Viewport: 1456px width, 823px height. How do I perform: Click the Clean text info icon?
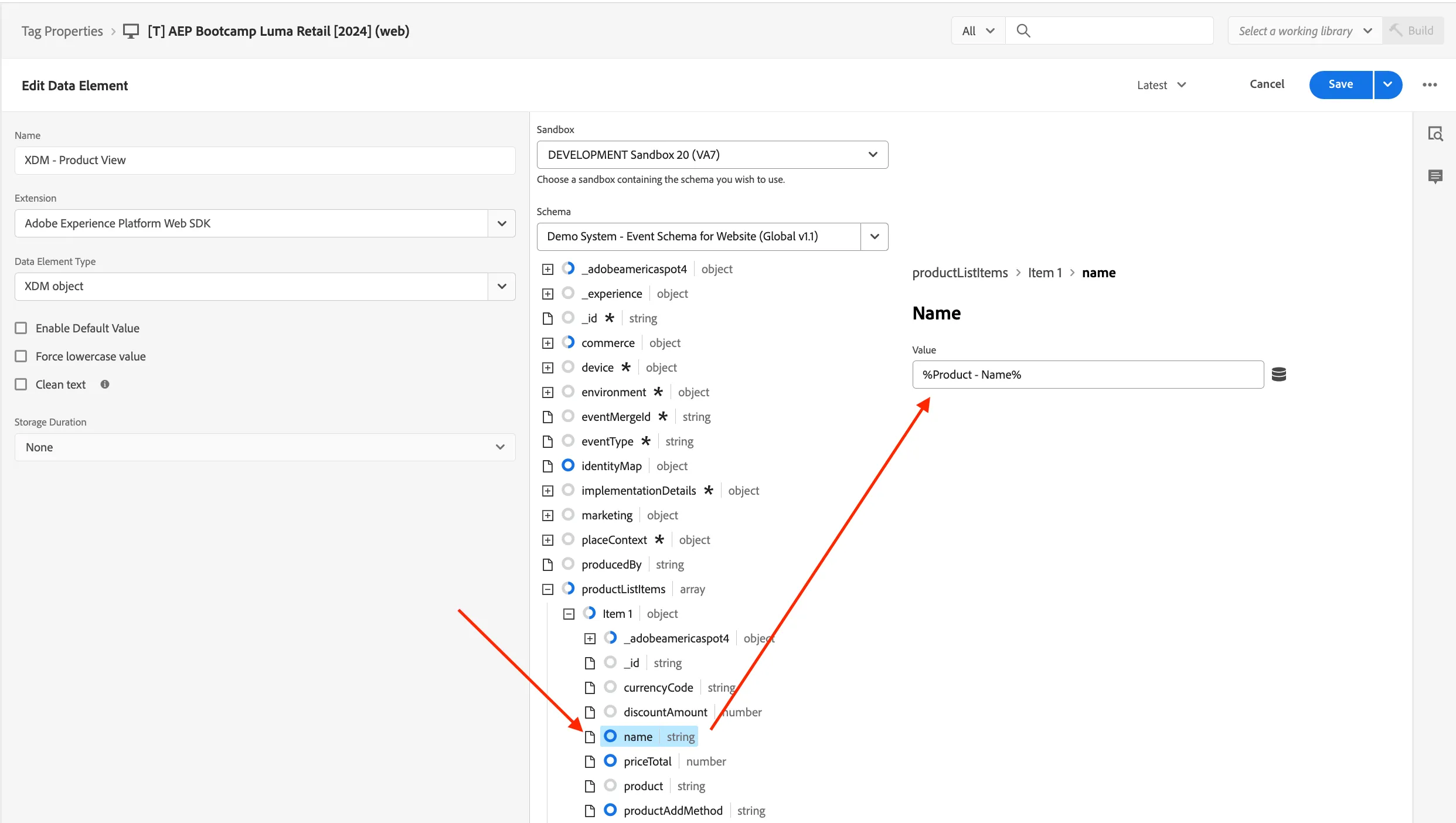(x=104, y=385)
